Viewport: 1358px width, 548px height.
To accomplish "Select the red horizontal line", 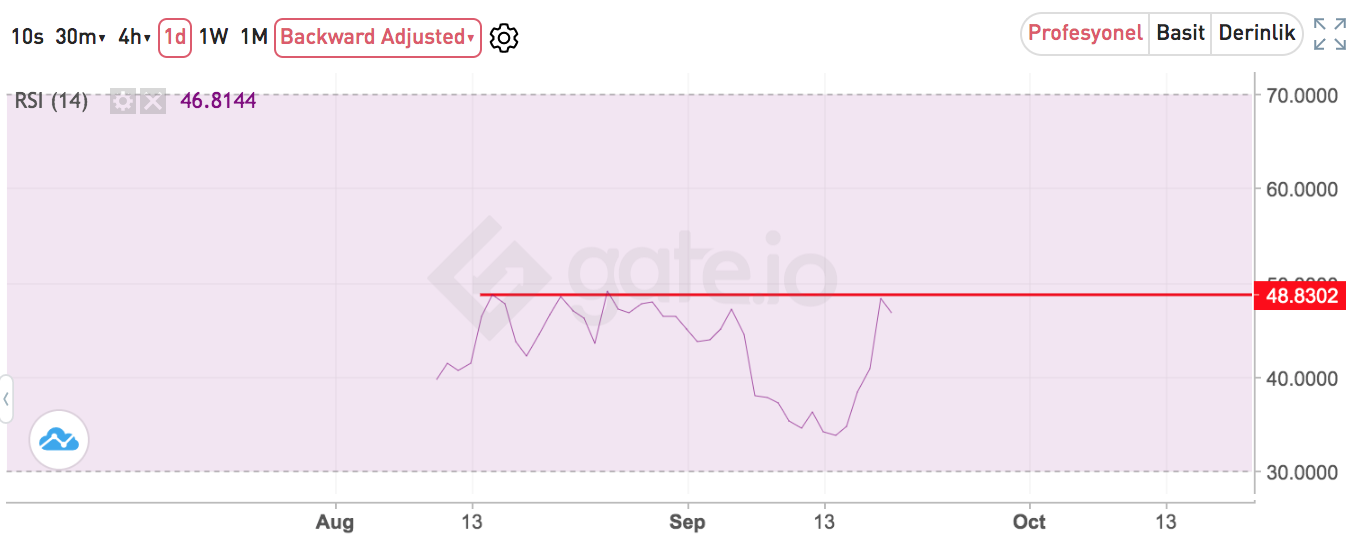I will point(867,295).
